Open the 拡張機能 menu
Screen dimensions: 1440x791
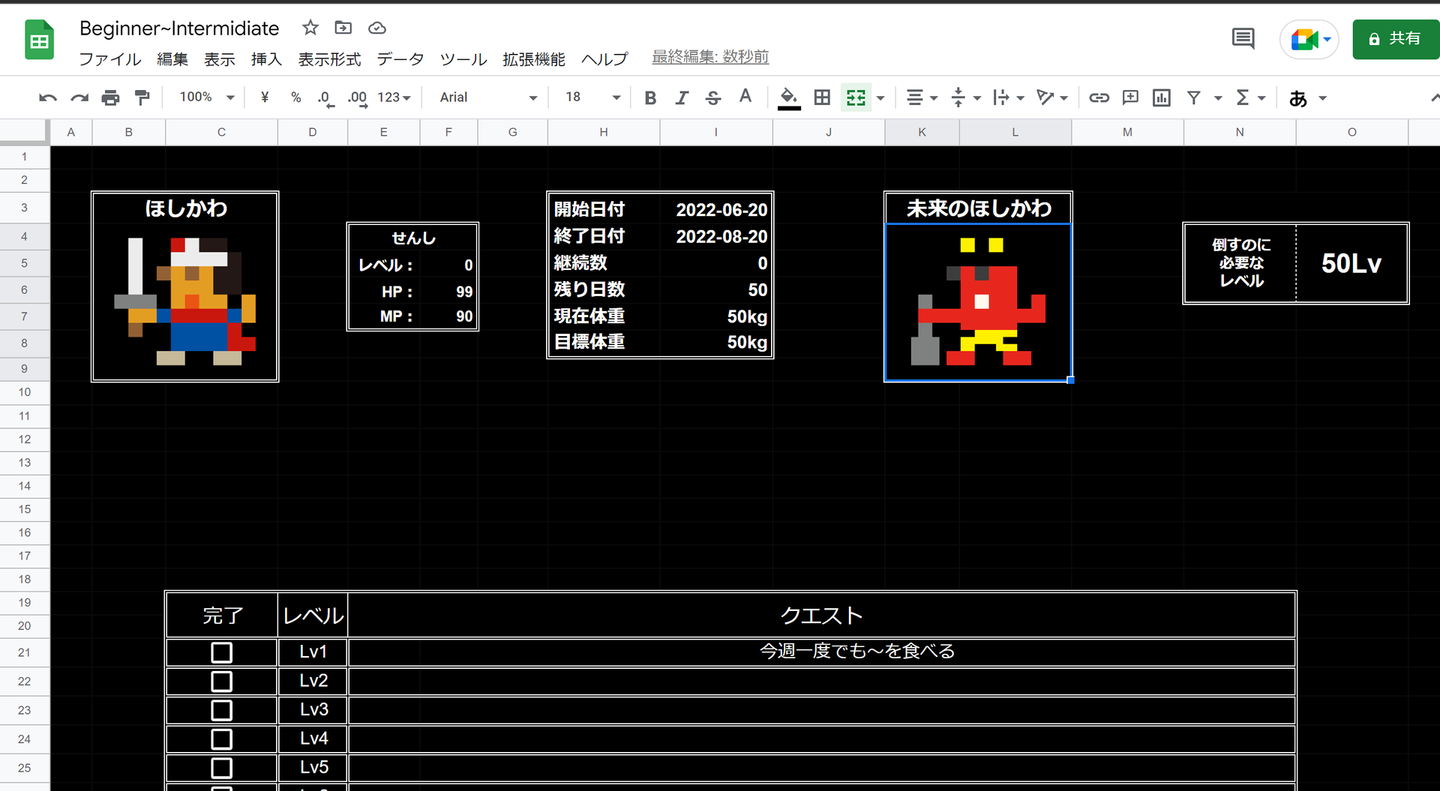pos(535,59)
